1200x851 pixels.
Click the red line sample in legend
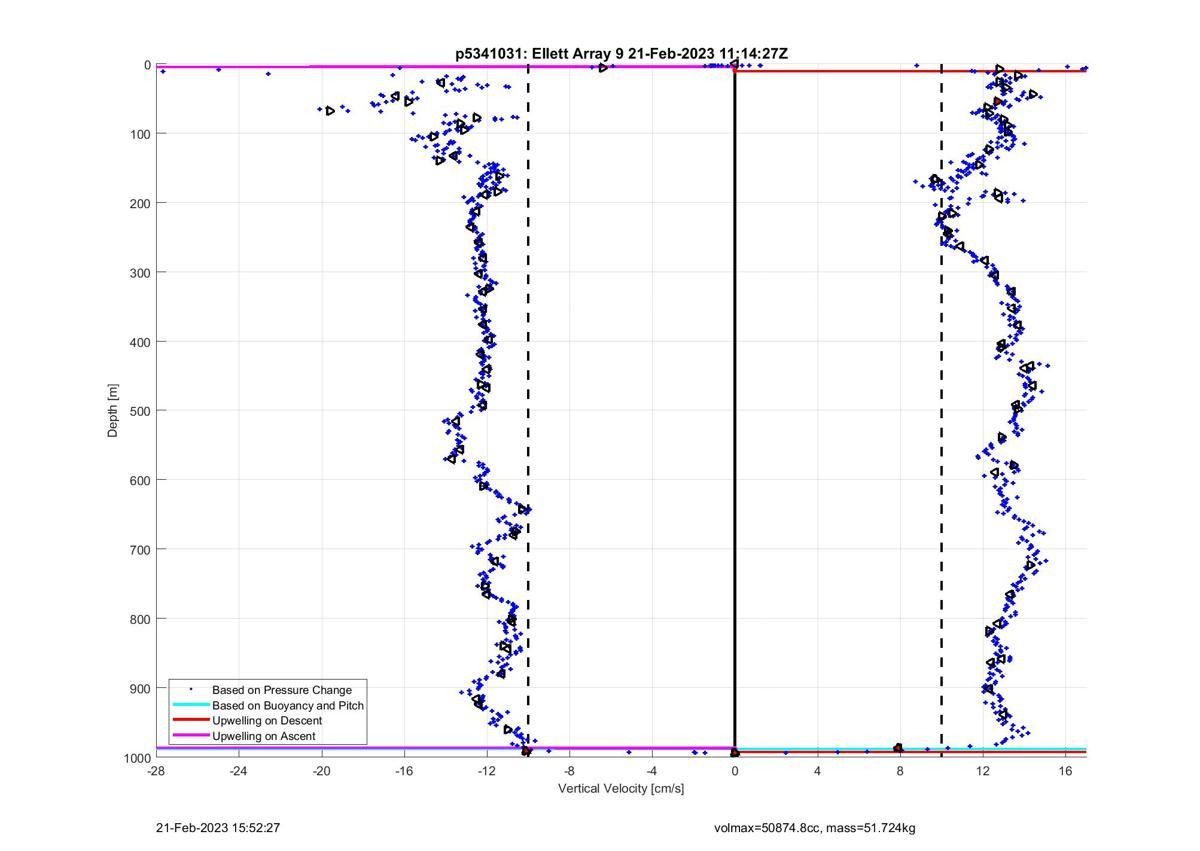pos(190,721)
